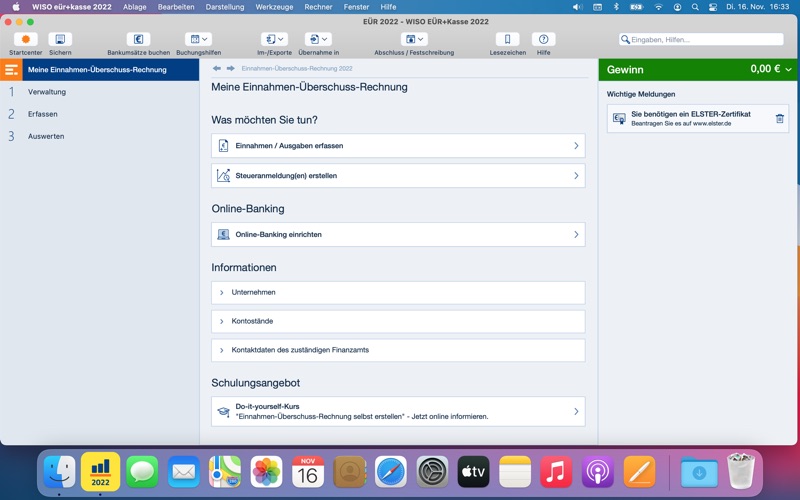Image resolution: width=800 pixels, height=500 pixels.
Task: Open the Fenster menu
Action: 356,7
